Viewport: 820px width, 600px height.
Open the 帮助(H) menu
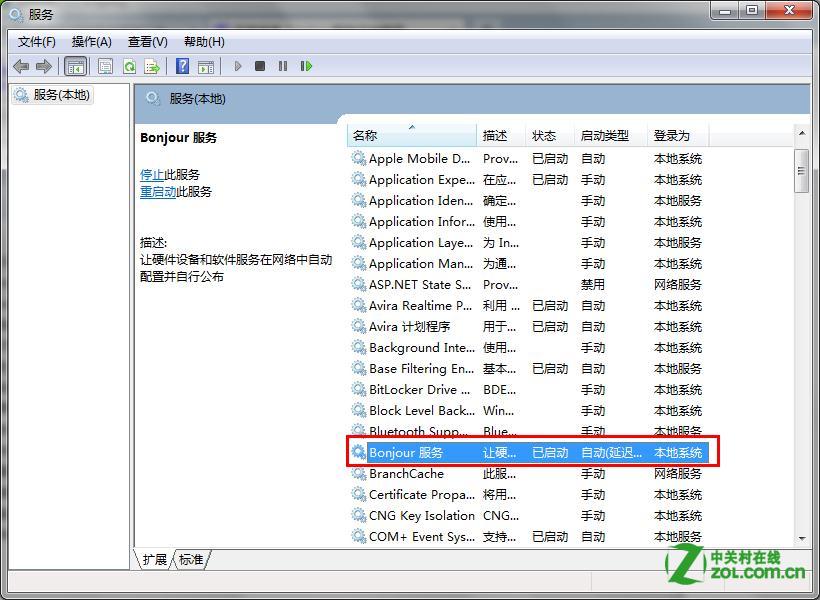pyautogui.click(x=204, y=42)
